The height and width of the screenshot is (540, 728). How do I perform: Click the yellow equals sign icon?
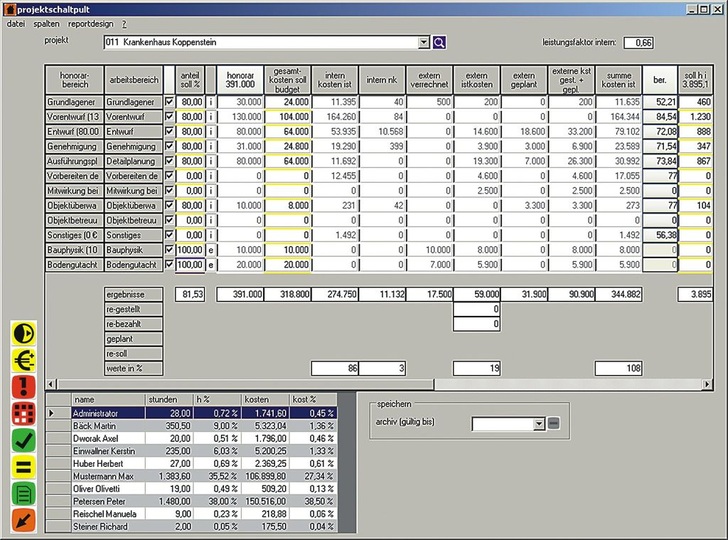coord(22,467)
